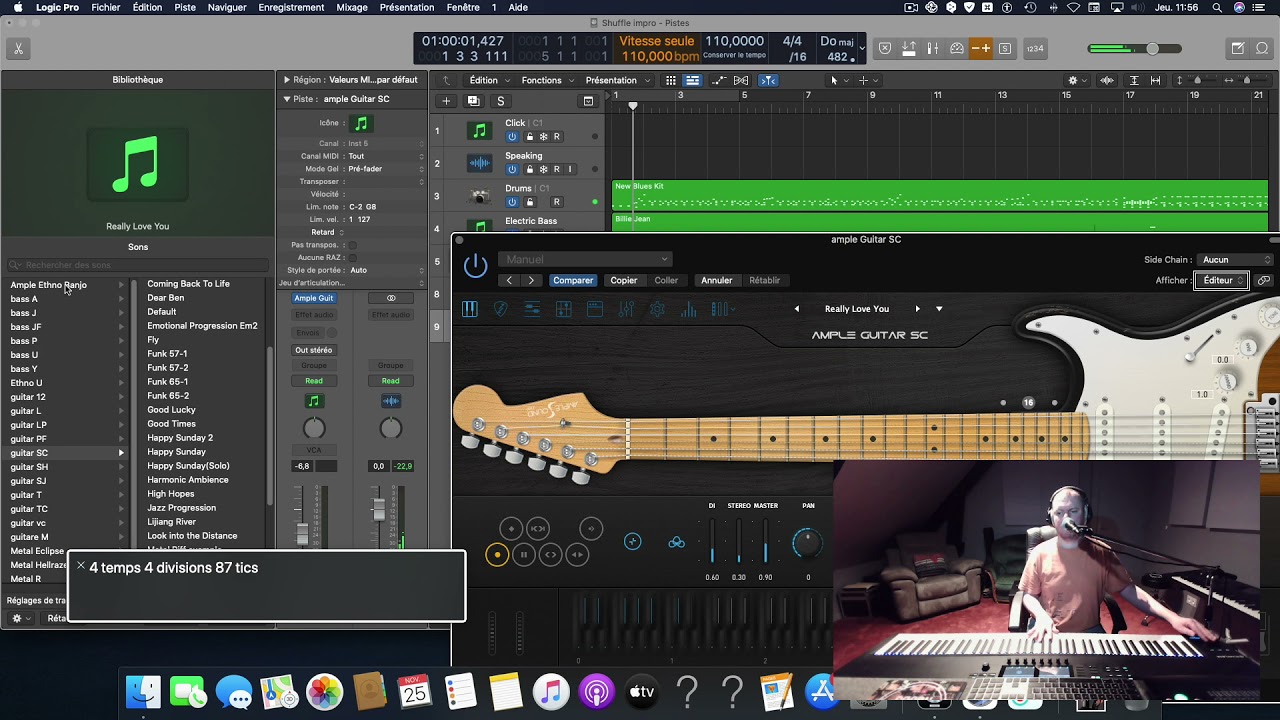The height and width of the screenshot is (720, 1280).
Task: Switch to grid view icon in Tracks toolbar
Action: 670,80
